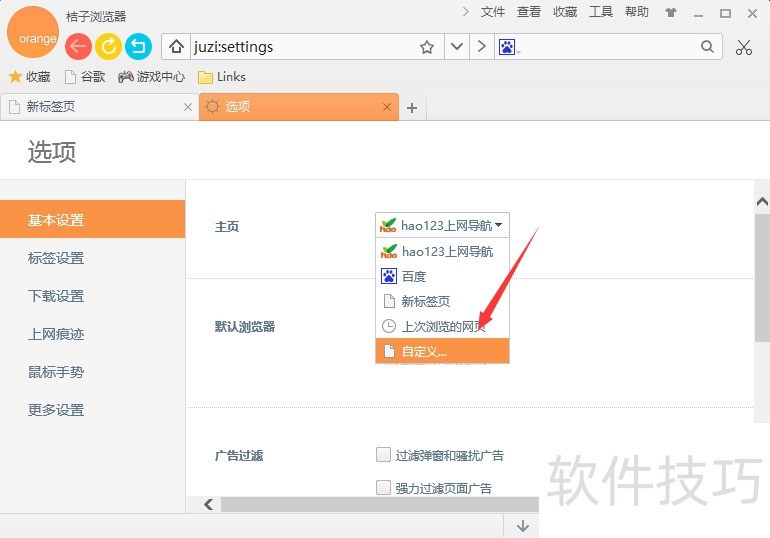This screenshot has width=770, height=538.
Task: Choose 百度 as homepage option
Action: [x=442, y=276]
